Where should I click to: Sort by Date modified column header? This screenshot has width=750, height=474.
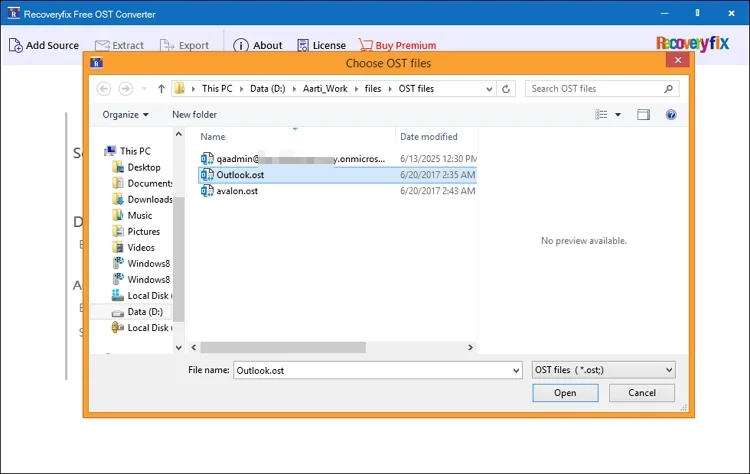tap(429, 137)
